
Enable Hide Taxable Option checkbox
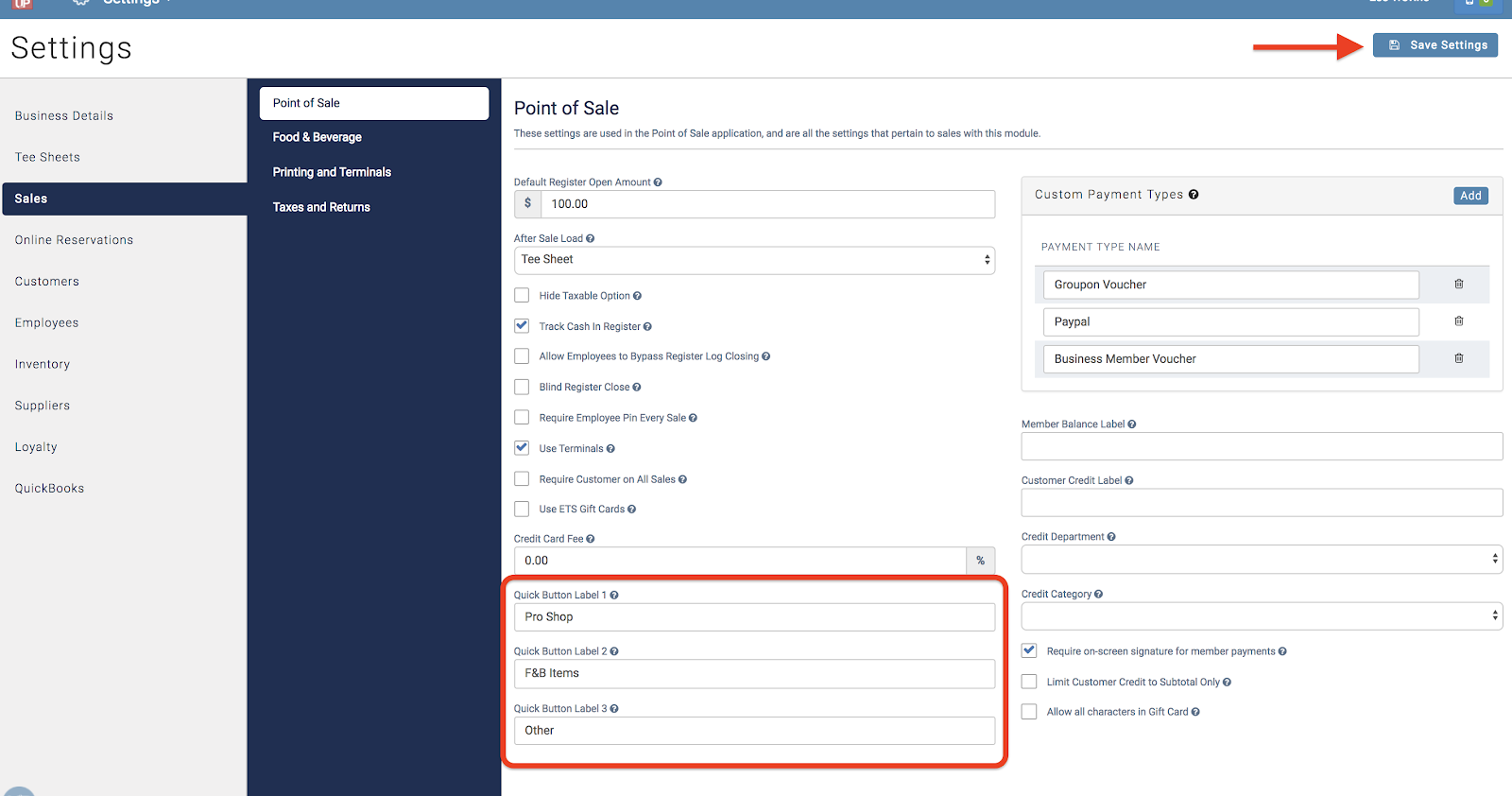pyautogui.click(x=522, y=295)
